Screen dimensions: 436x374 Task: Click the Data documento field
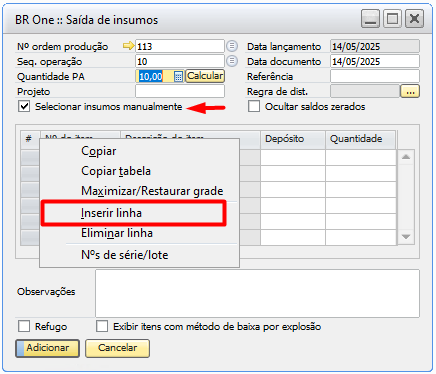click(x=375, y=61)
